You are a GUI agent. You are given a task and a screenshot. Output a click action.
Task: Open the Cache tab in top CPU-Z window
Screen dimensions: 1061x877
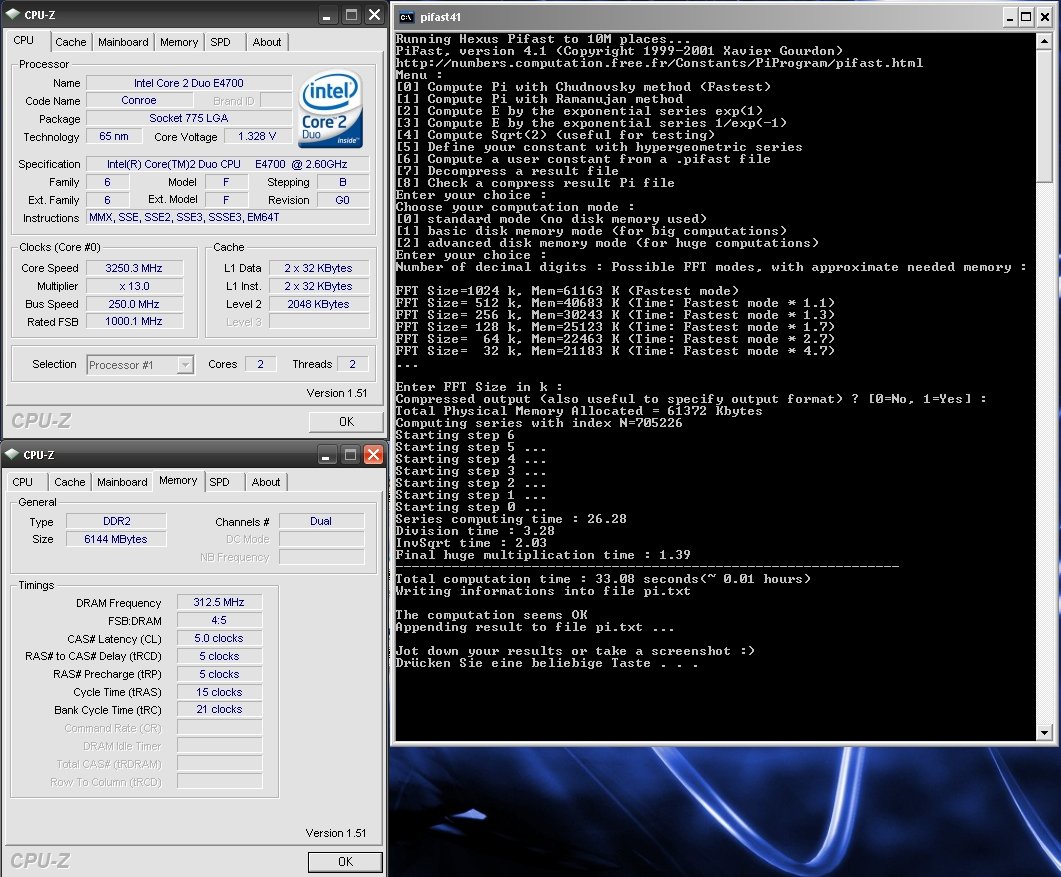[71, 42]
